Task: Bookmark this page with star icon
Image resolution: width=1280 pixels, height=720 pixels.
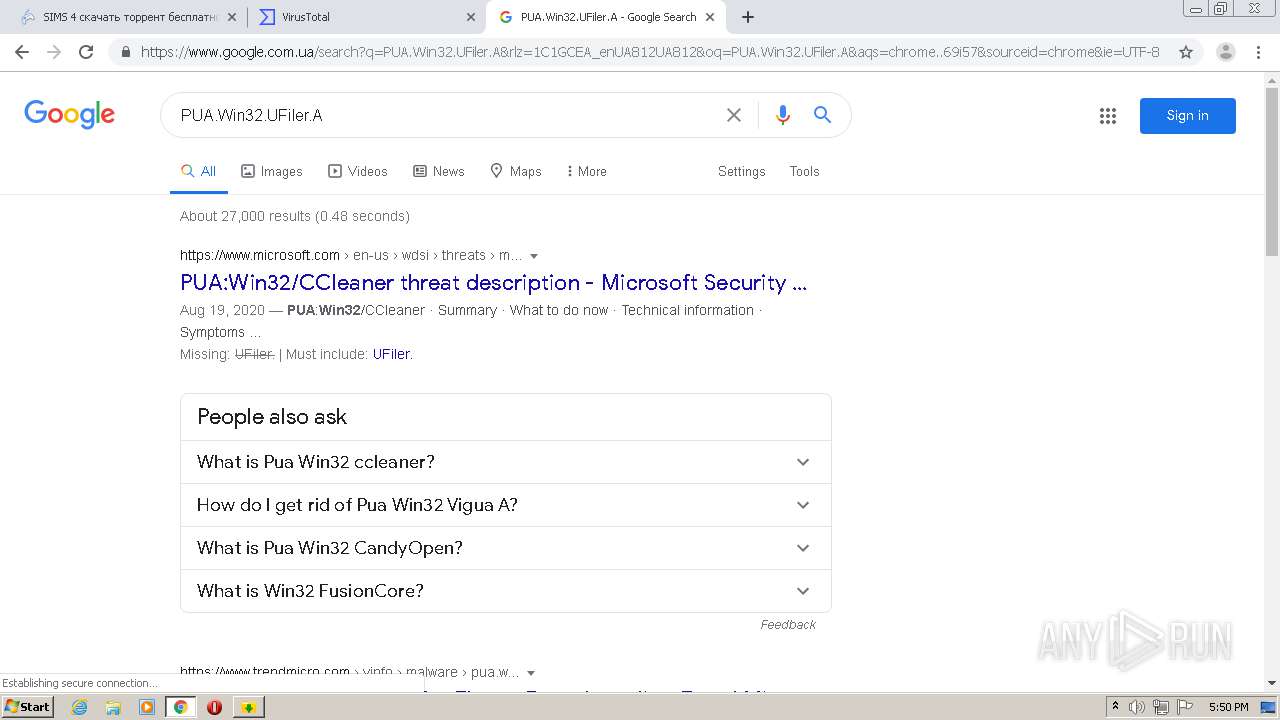Action: click(1186, 52)
